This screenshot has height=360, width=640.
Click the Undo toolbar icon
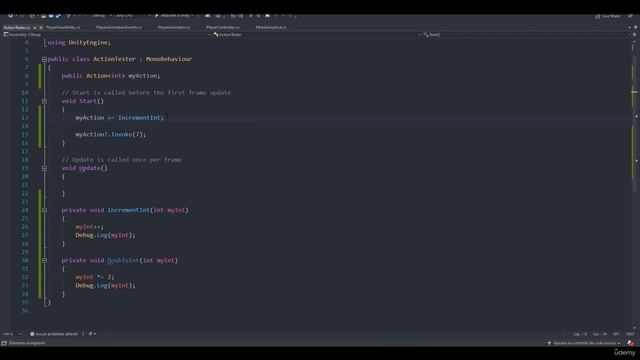69,16
